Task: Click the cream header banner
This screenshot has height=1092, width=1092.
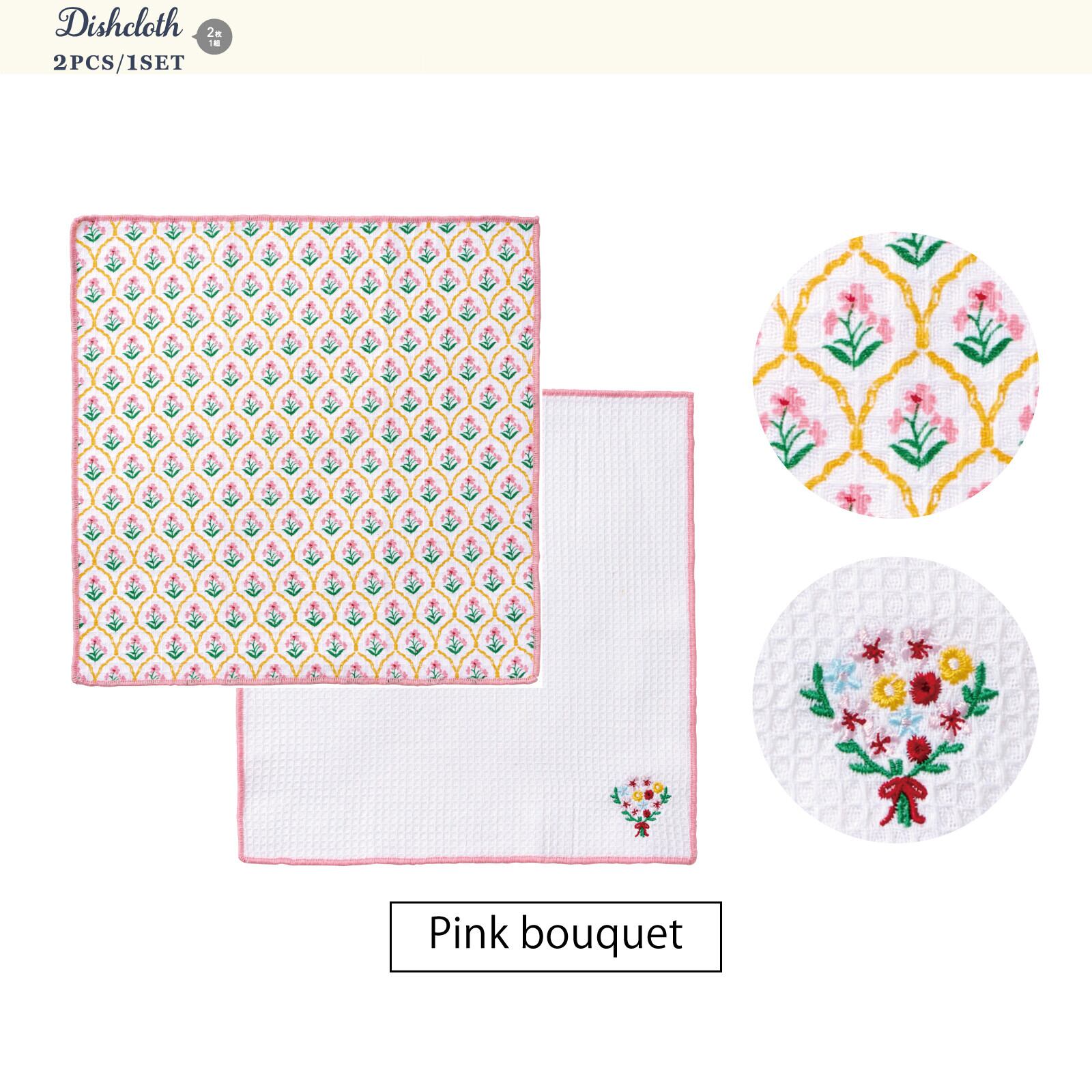Action: tap(546, 37)
